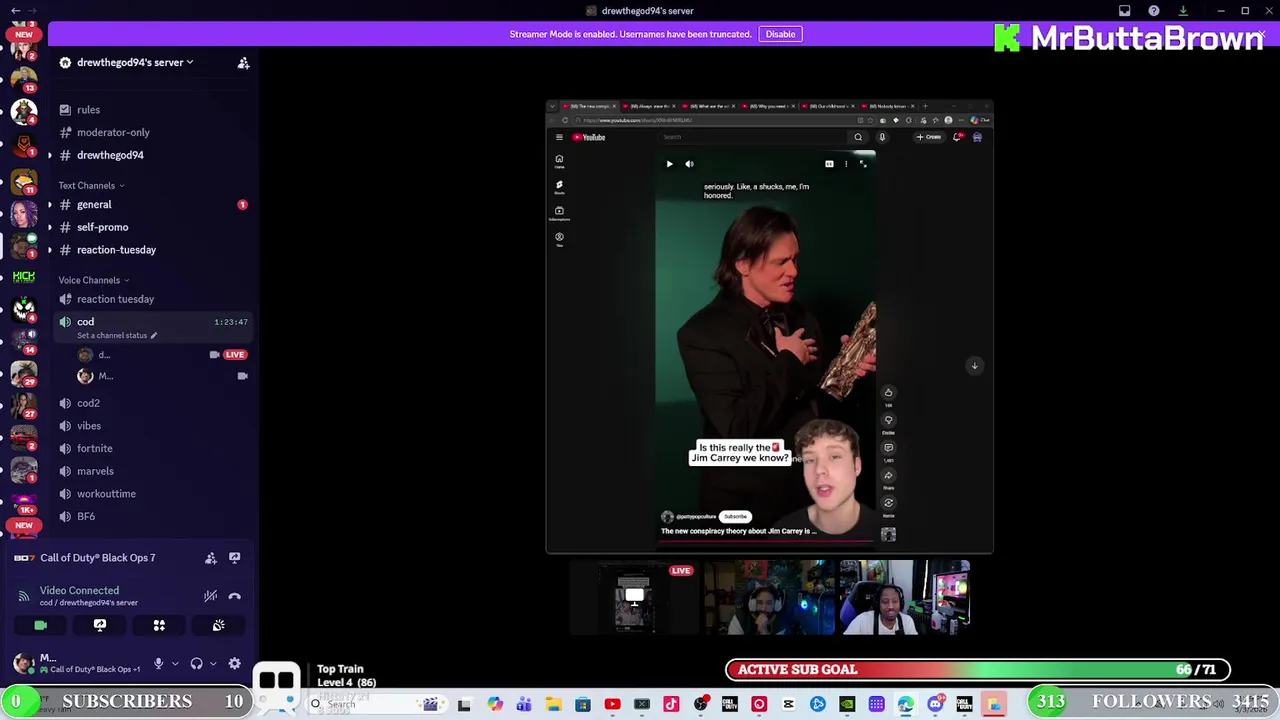
Task: Click YouTube Create button in the stream
Action: tap(929, 137)
